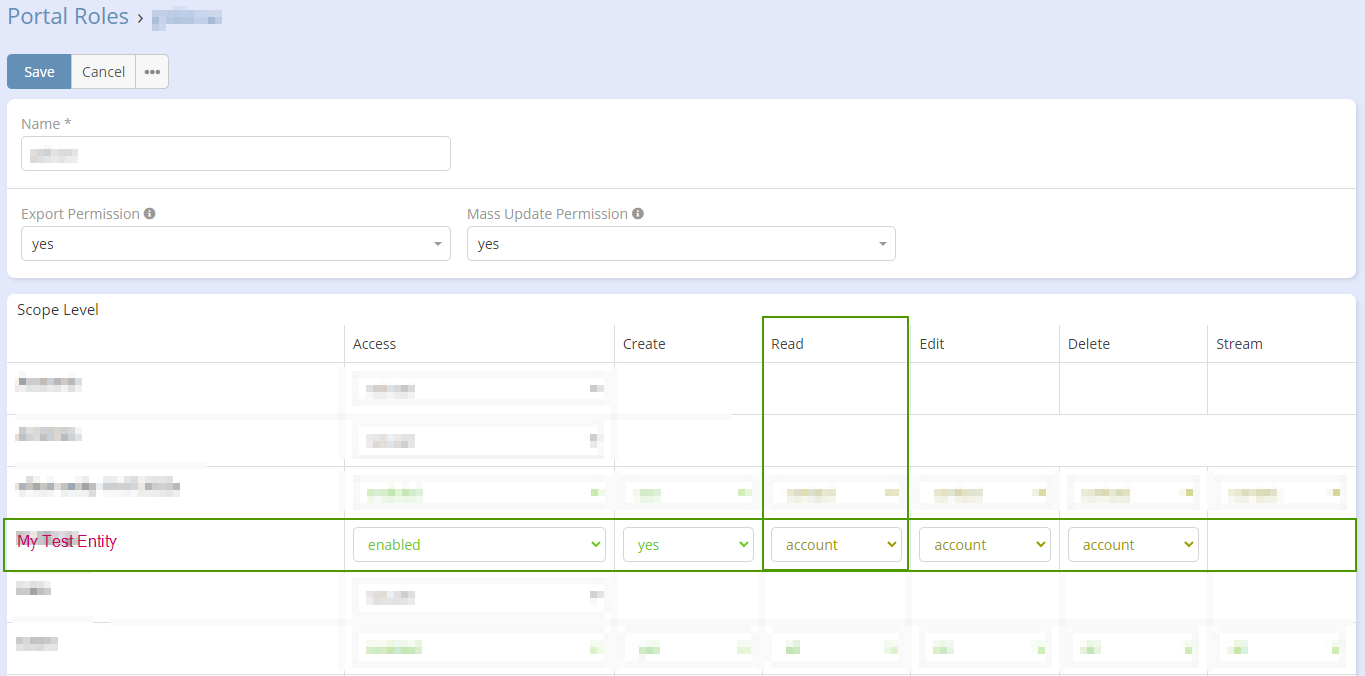
Task: Click the Mass Update Permission info icon
Action: [638, 214]
